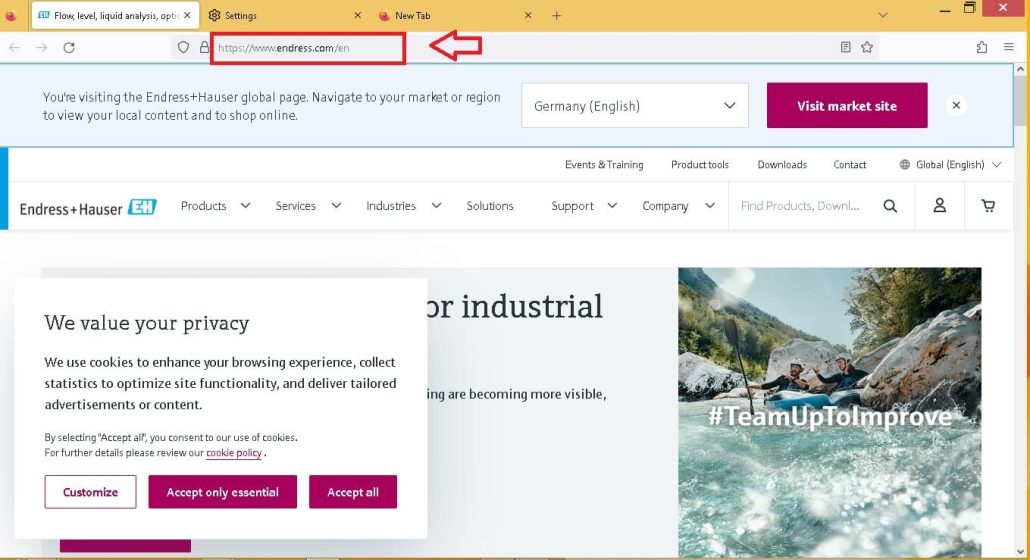Screen dimensions: 1030x560
Task: Open the extensions puzzle icon
Action: tap(981, 47)
